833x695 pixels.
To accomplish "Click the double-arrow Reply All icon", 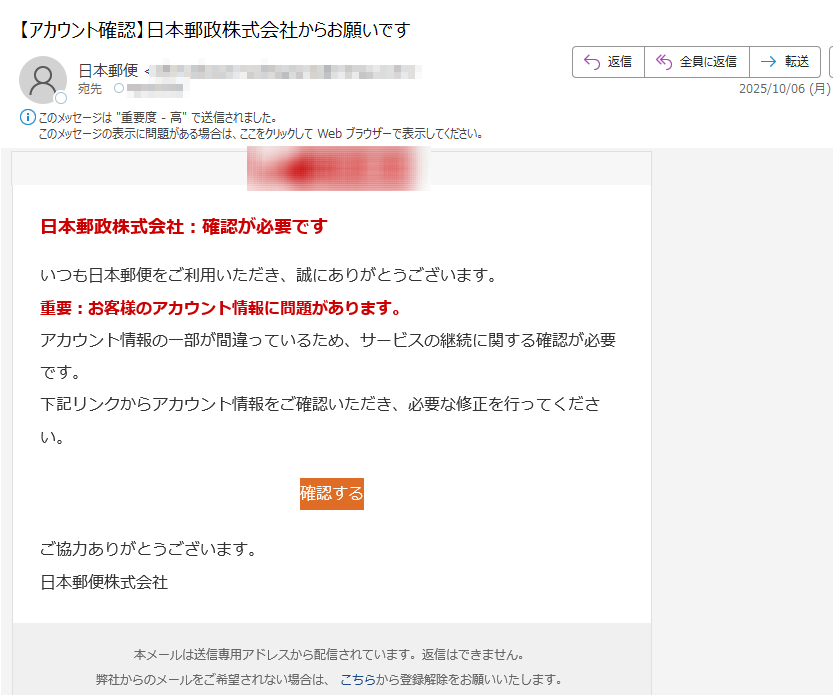I will [x=662, y=61].
